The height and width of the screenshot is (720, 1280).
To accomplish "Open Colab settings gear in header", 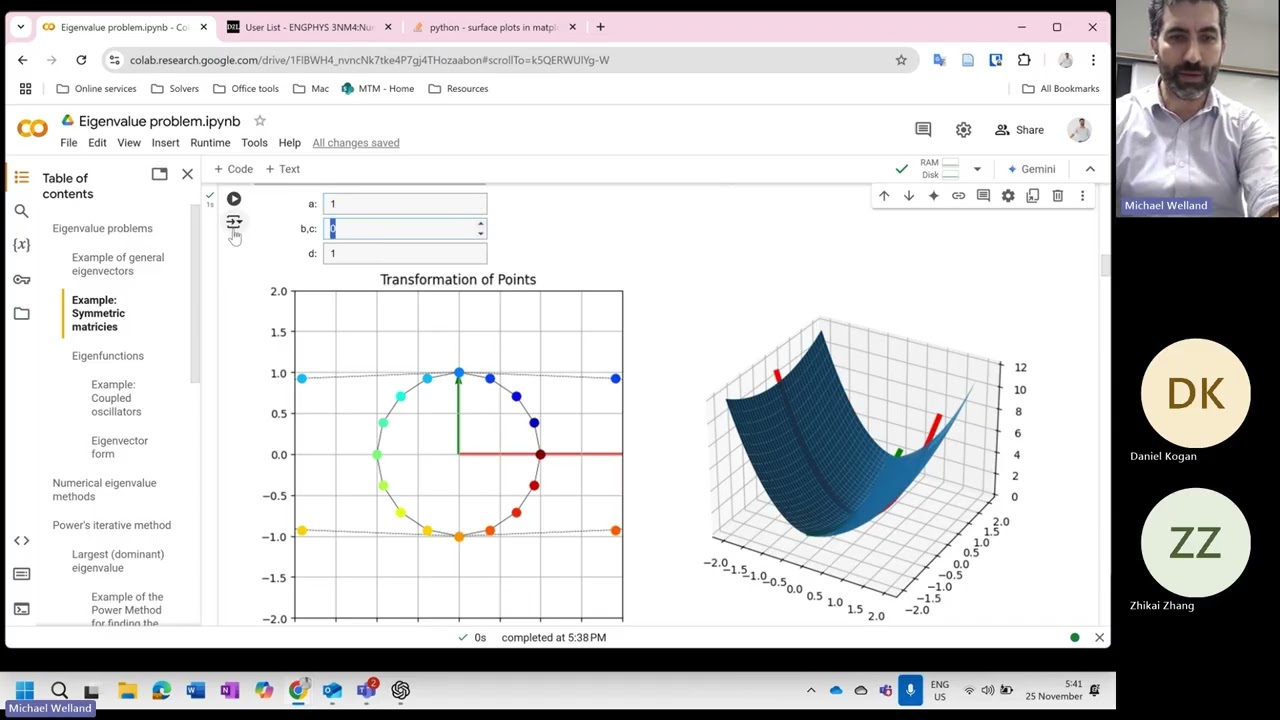I will [963, 130].
